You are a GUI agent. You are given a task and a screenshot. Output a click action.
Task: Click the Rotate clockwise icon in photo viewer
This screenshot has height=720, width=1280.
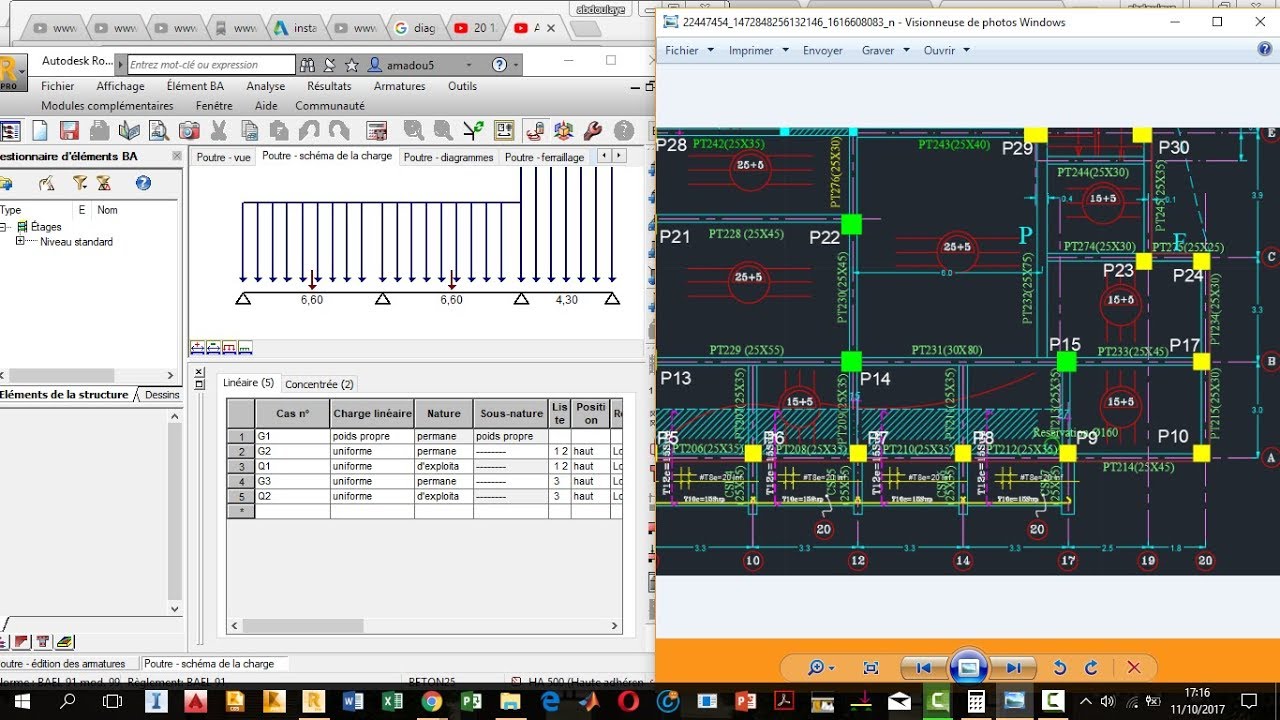coord(1091,668)
